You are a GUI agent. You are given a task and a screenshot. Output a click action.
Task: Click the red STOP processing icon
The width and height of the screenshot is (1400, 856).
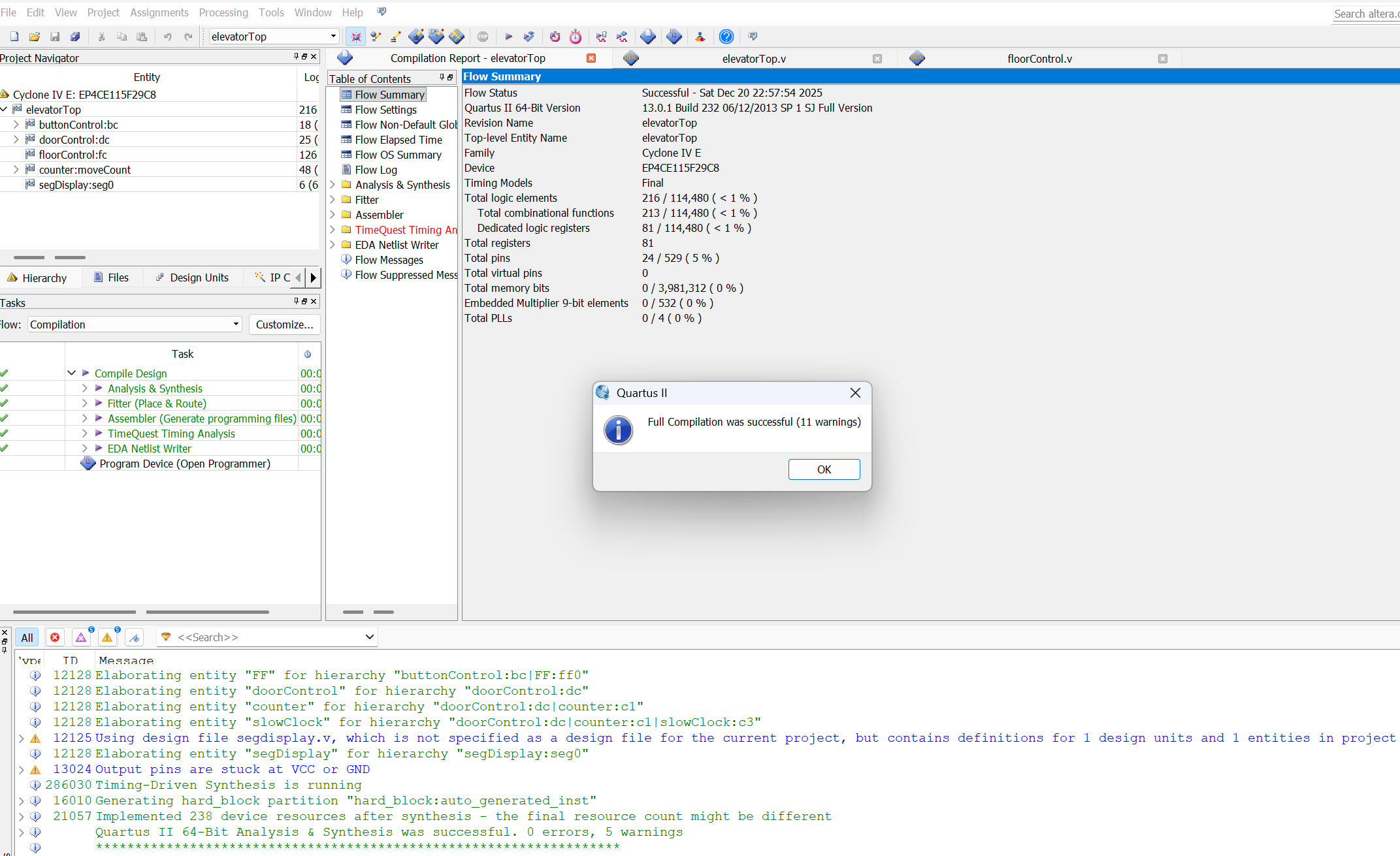pyautogui.click(x=483, y=37)
